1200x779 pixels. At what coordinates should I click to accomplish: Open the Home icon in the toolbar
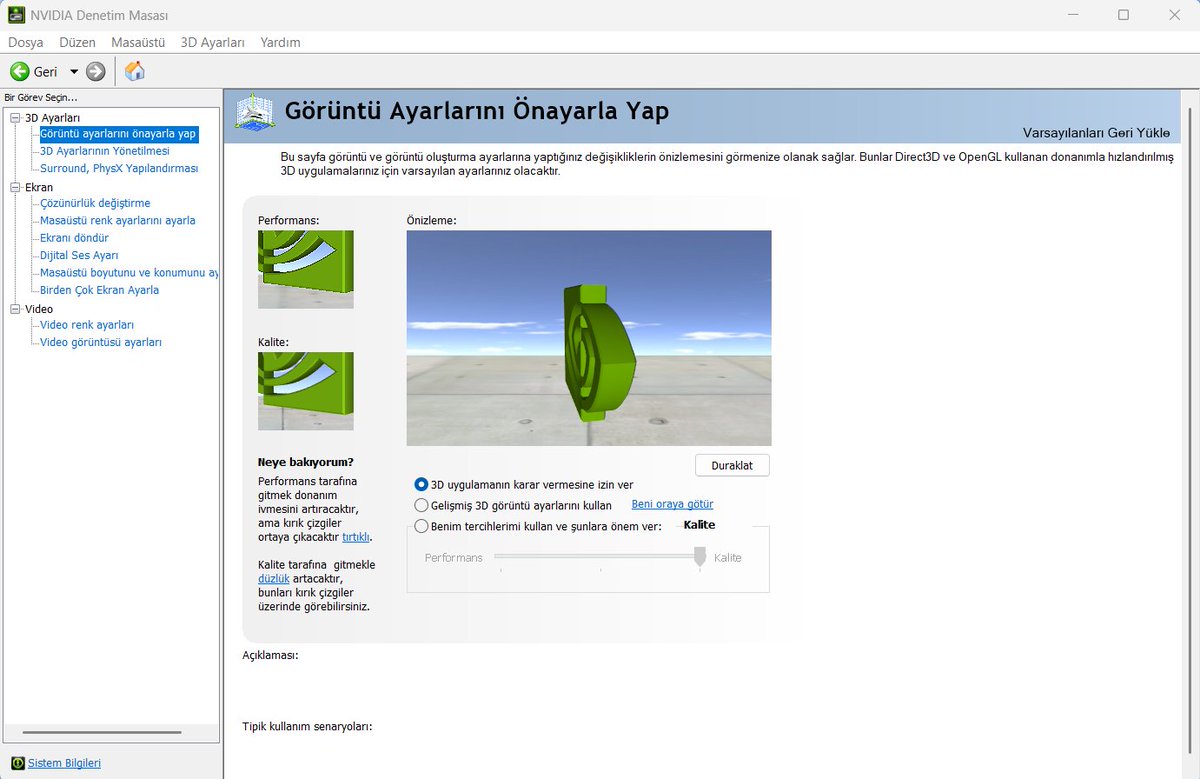(135, 71)
